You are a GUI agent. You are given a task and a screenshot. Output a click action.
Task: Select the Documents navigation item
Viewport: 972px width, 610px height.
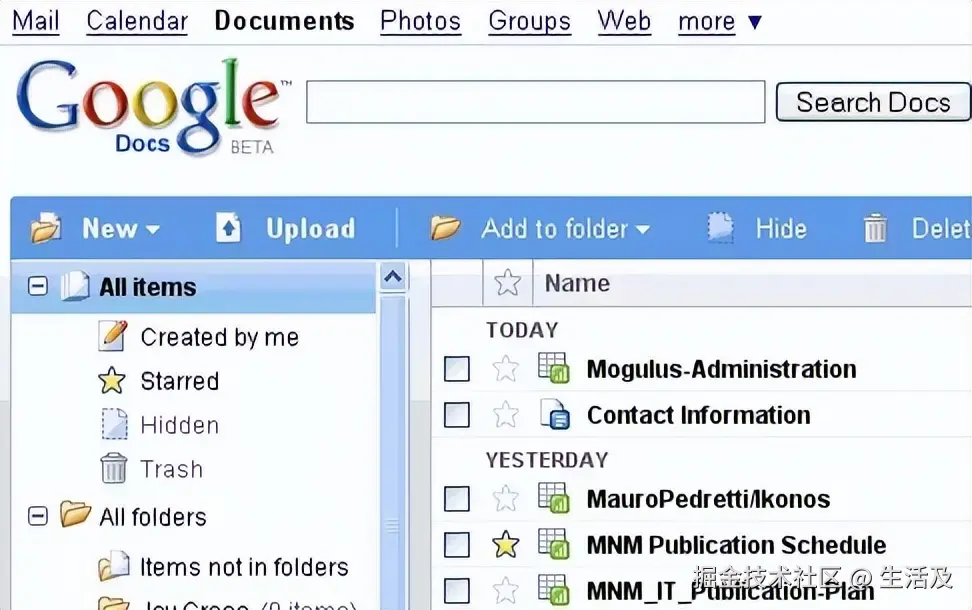click(x=285, y=21)
